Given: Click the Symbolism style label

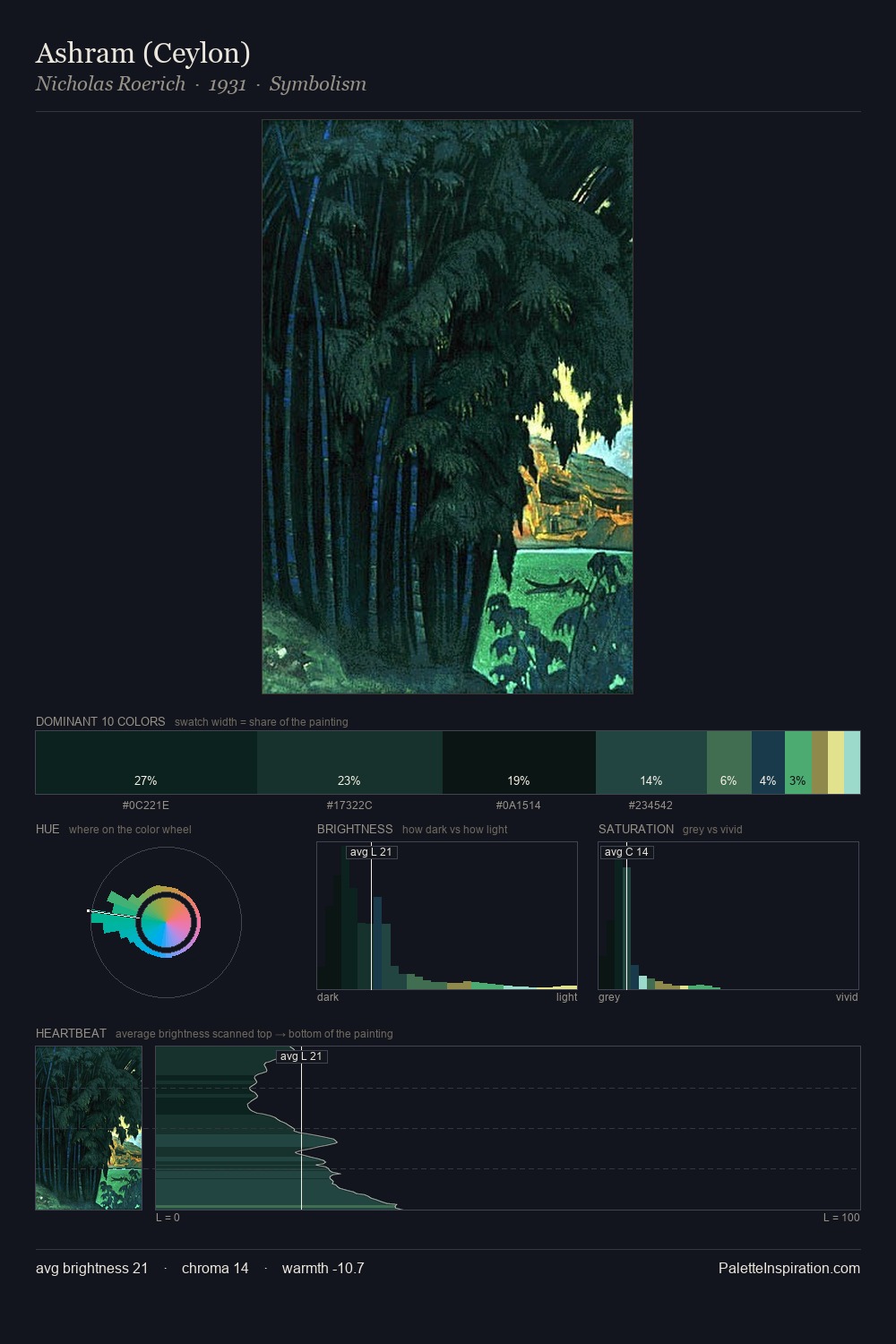Looking at the screenshot, I should pyautogui.click(x=318, y=84).
